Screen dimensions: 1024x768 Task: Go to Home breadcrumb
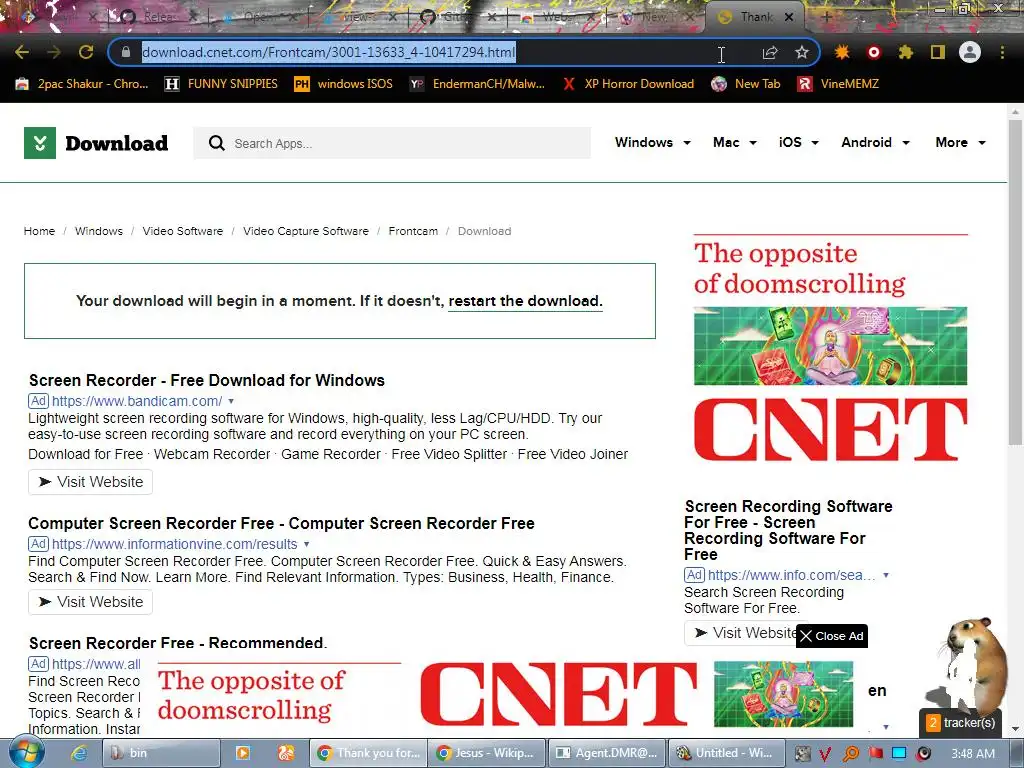tap(39, 231)
